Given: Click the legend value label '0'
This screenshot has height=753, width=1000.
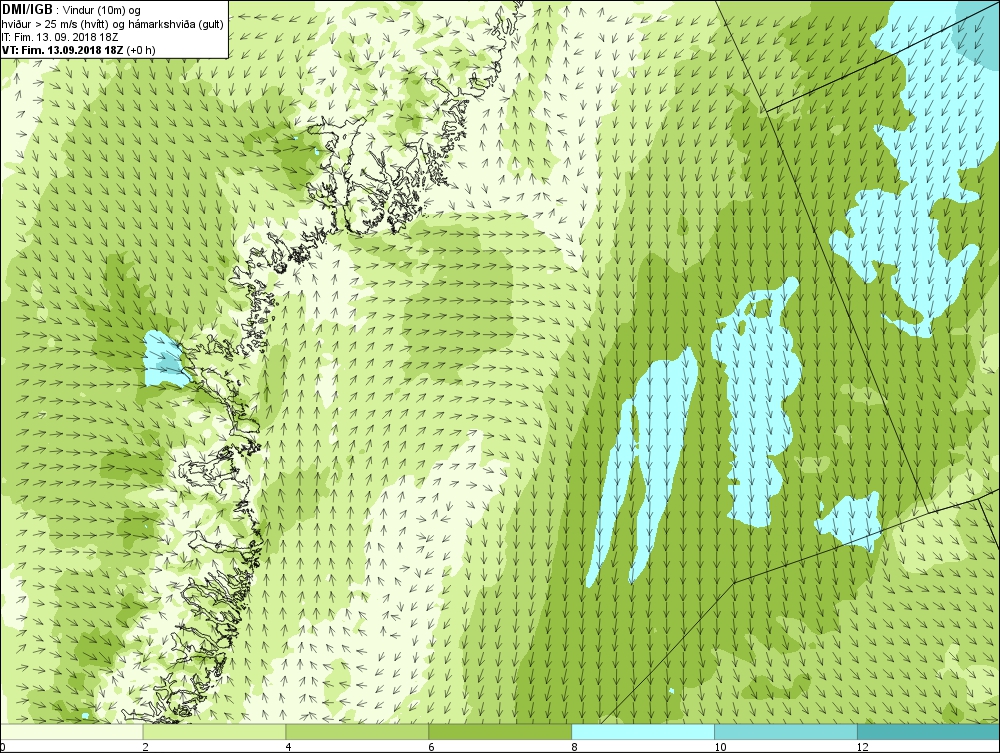Looking at the screenshot, I should (x=3, y=747).
